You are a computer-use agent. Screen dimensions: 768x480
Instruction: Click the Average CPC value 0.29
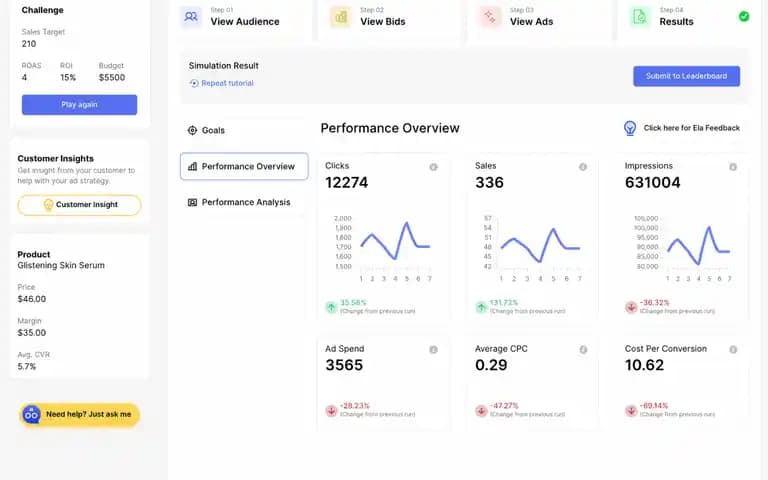(491, 365)
